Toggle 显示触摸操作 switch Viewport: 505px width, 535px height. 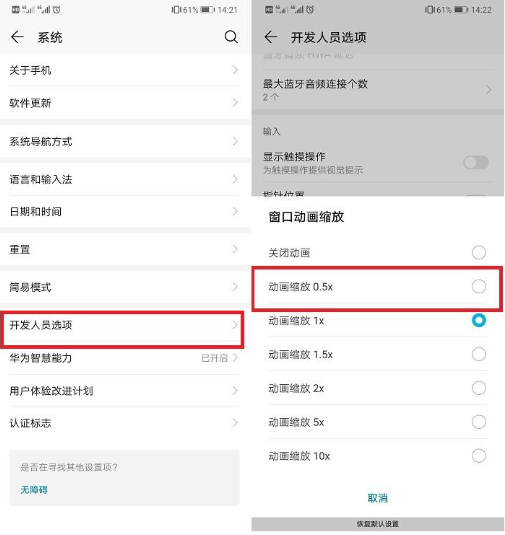point(476,162)
